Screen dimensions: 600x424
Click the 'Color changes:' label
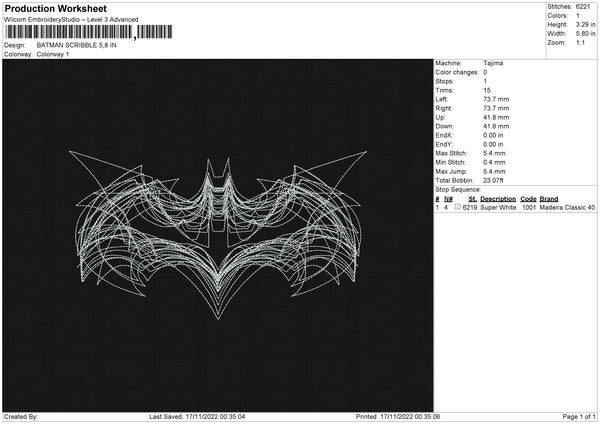[457, 72]
